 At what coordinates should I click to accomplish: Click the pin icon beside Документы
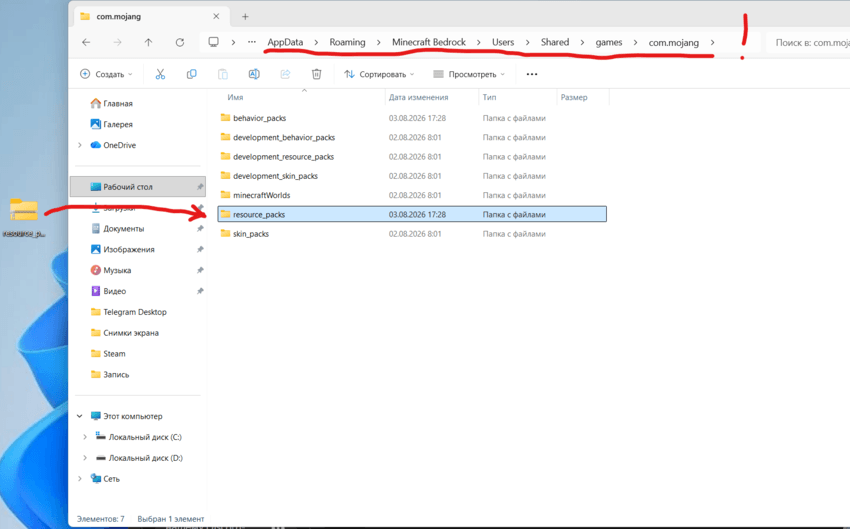(x=200, y=229)
